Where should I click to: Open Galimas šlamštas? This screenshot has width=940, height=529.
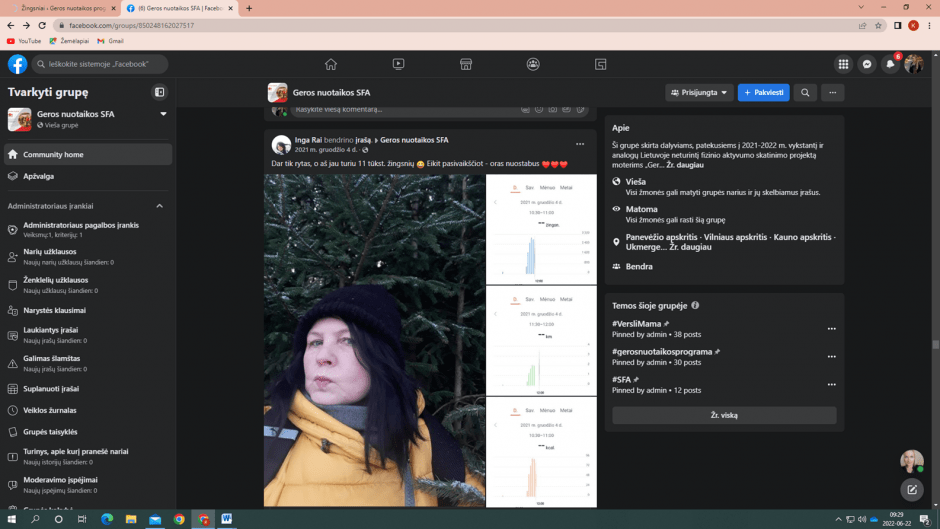pyautogui.click(x=88, y=363)
